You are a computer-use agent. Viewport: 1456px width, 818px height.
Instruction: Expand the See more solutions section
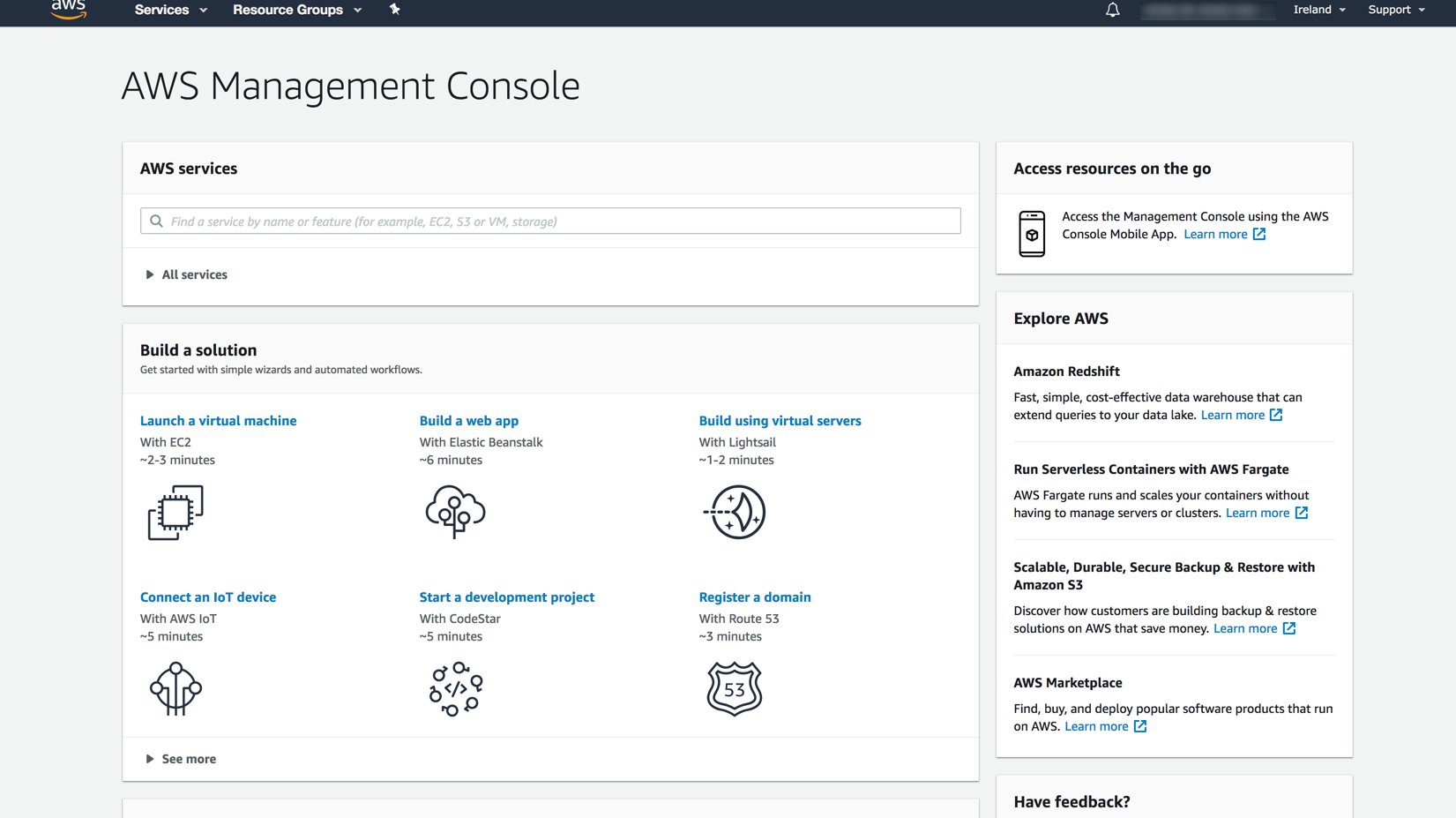pos(181,759)
